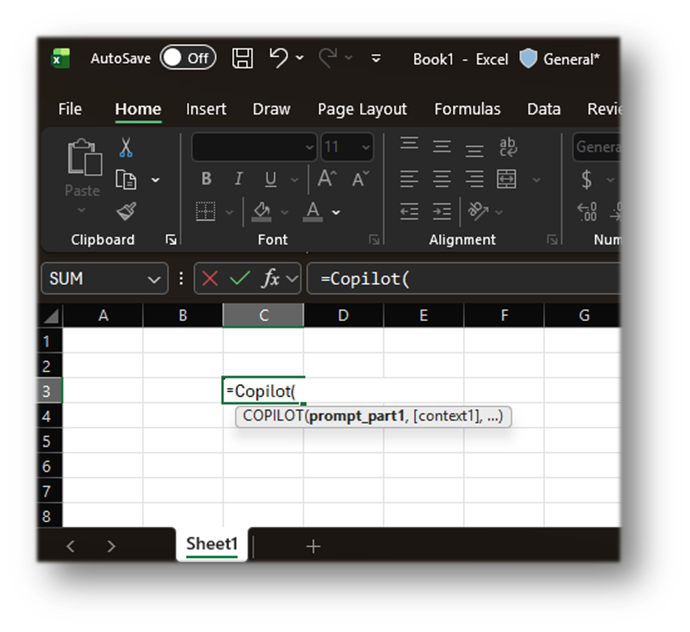Click the Font Color A icon
This screenshot has height=632, width=690.
[x=313, y=212]
